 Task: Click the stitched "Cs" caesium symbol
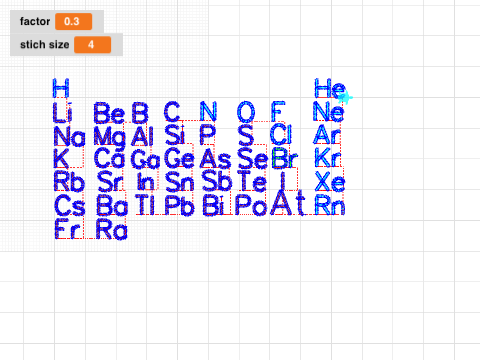tap(70, 205)
